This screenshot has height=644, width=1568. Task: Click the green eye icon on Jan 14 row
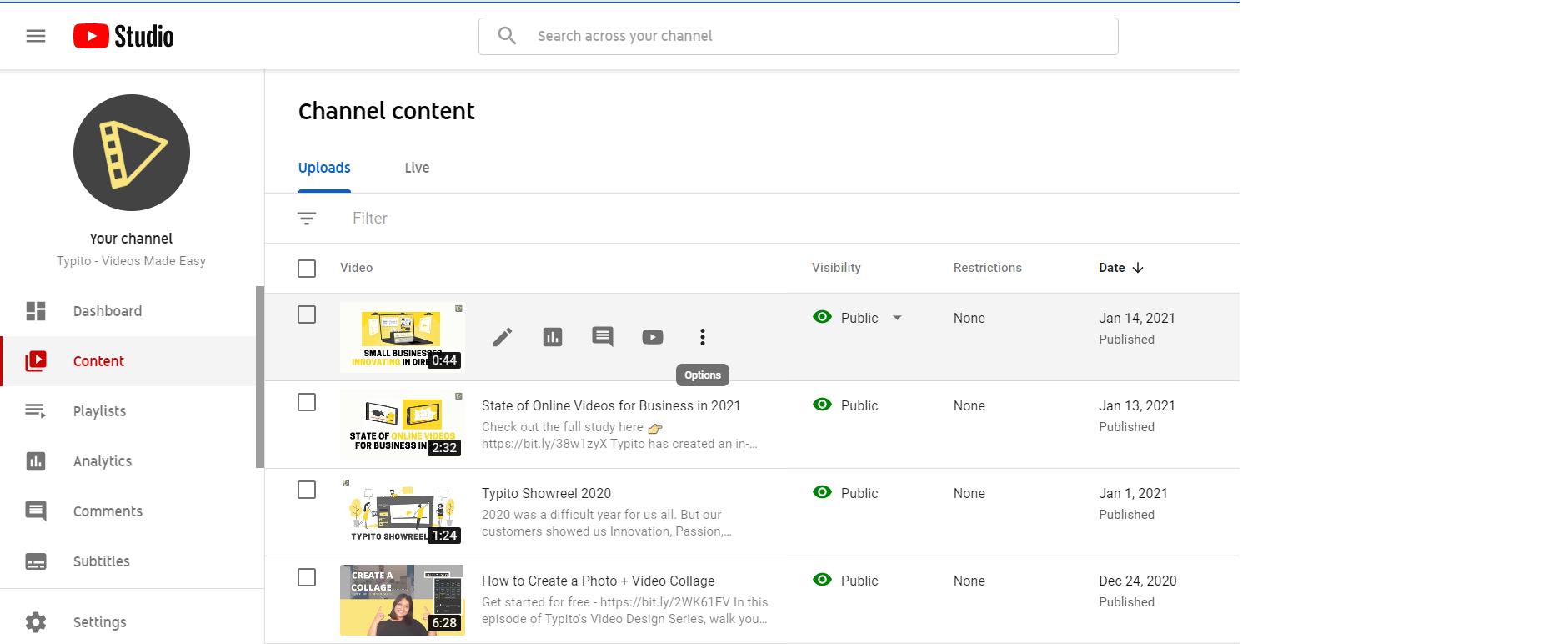click(x=822, y=317)
